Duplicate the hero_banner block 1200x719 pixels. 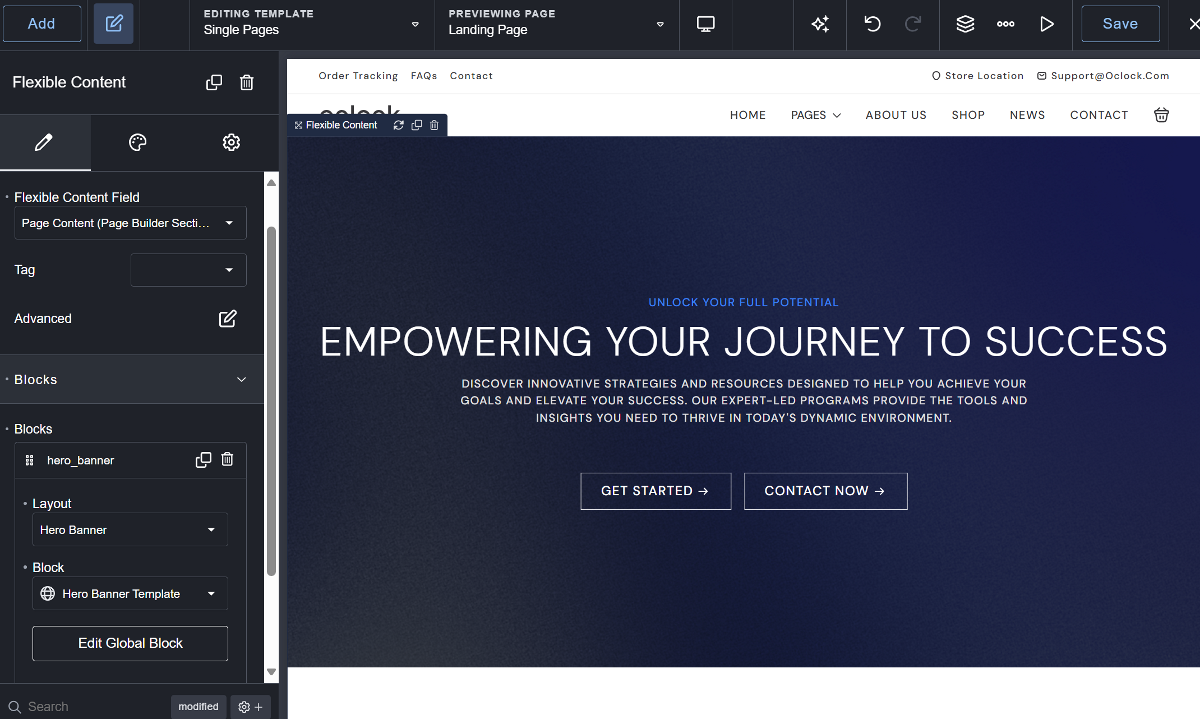204,460
